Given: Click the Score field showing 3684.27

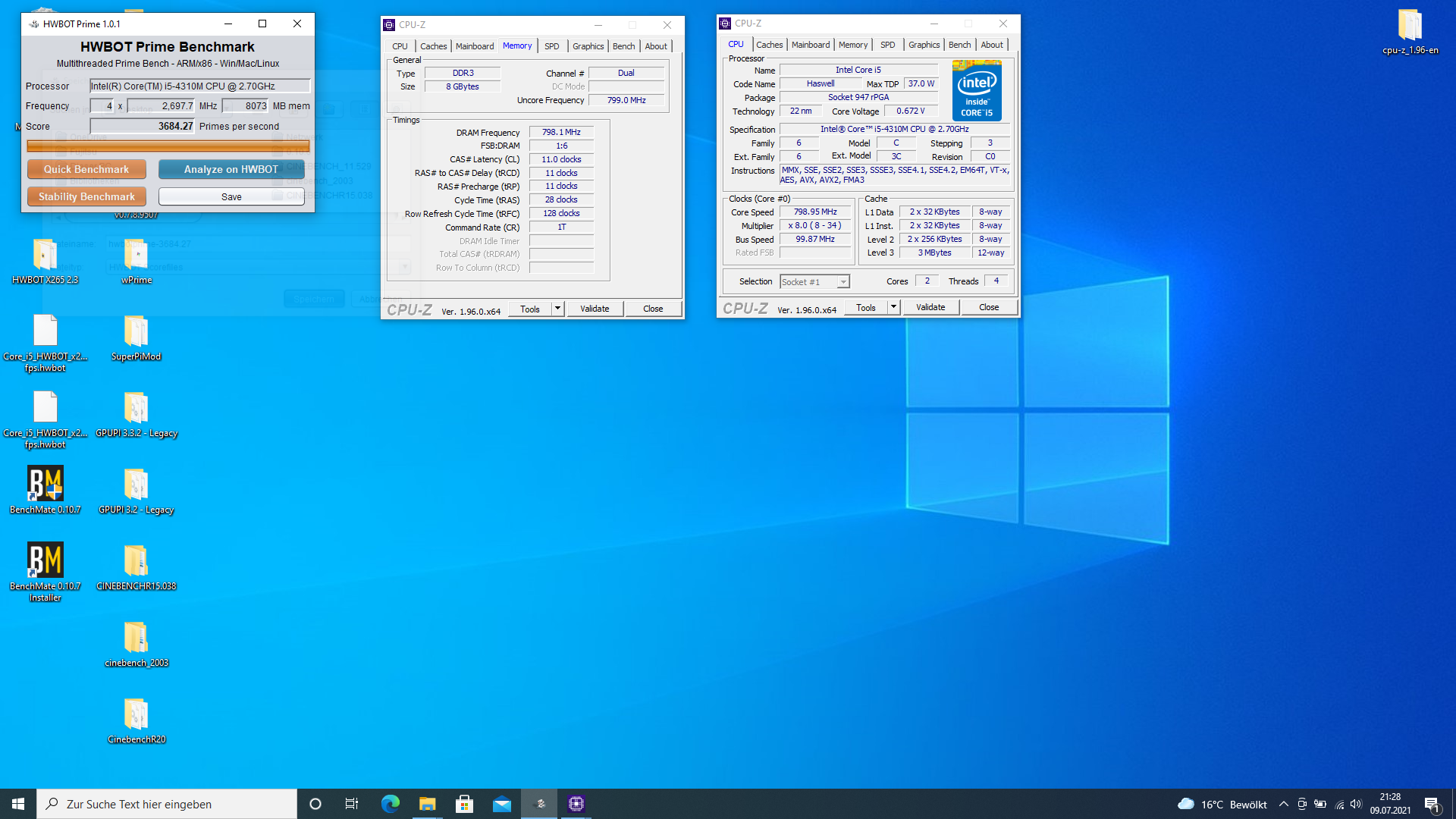Looking at the screenshot, I should click(143, 126).
